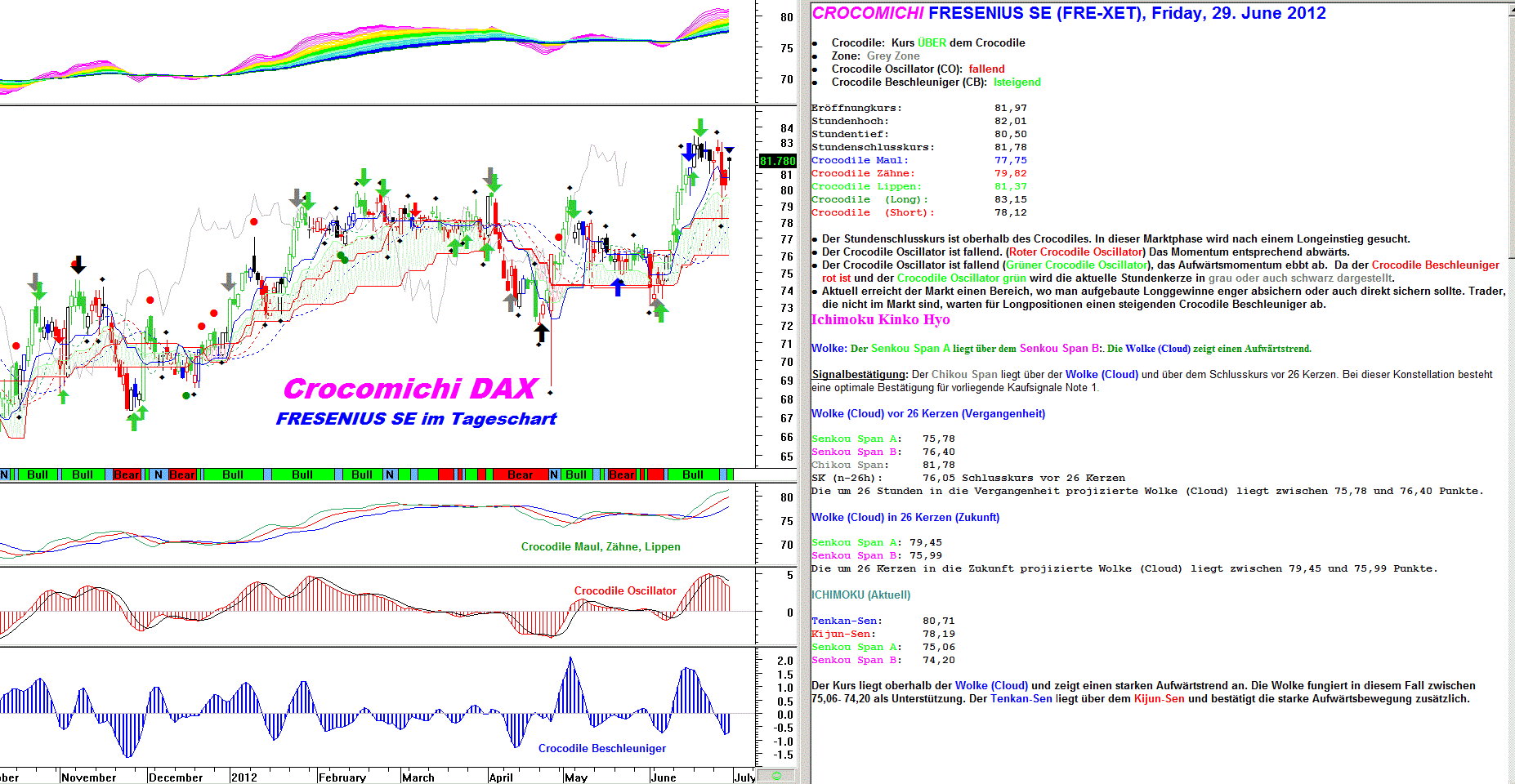1515x784 pixels.
Task: Select the blue up arrow in May
Action: 618,287
